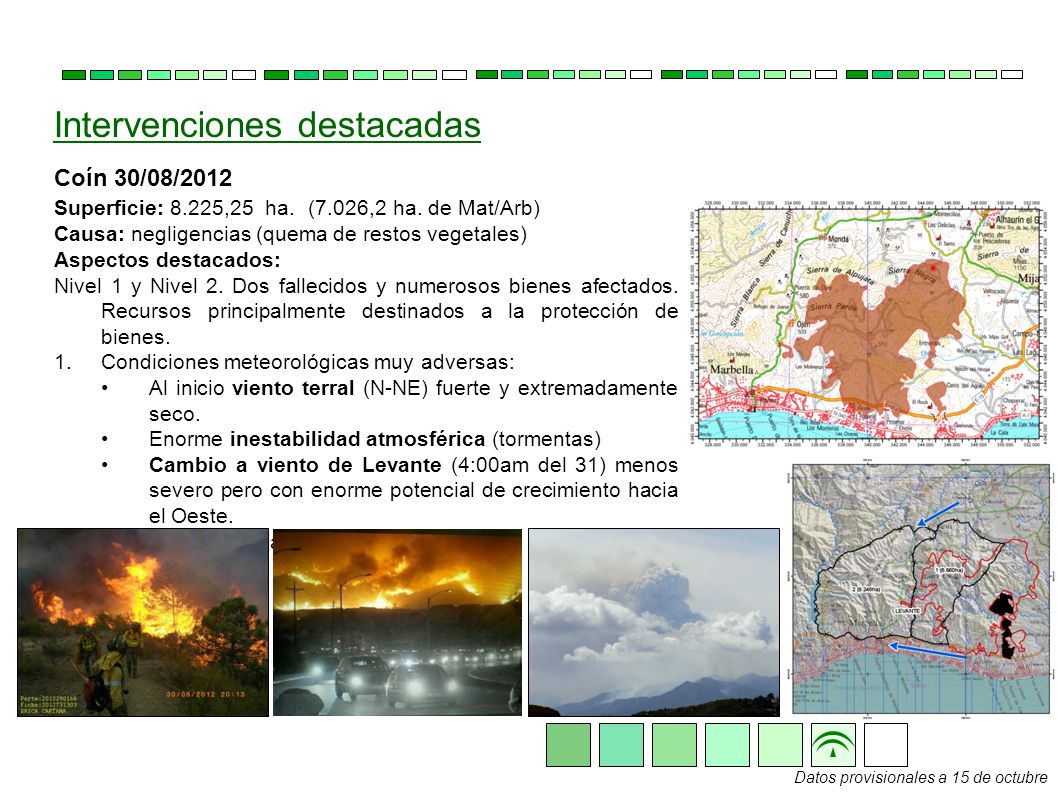Open the fire perimeter map with blue arrows
The width and height of the screenshot is (1058, 793).
tap(921, 589)
